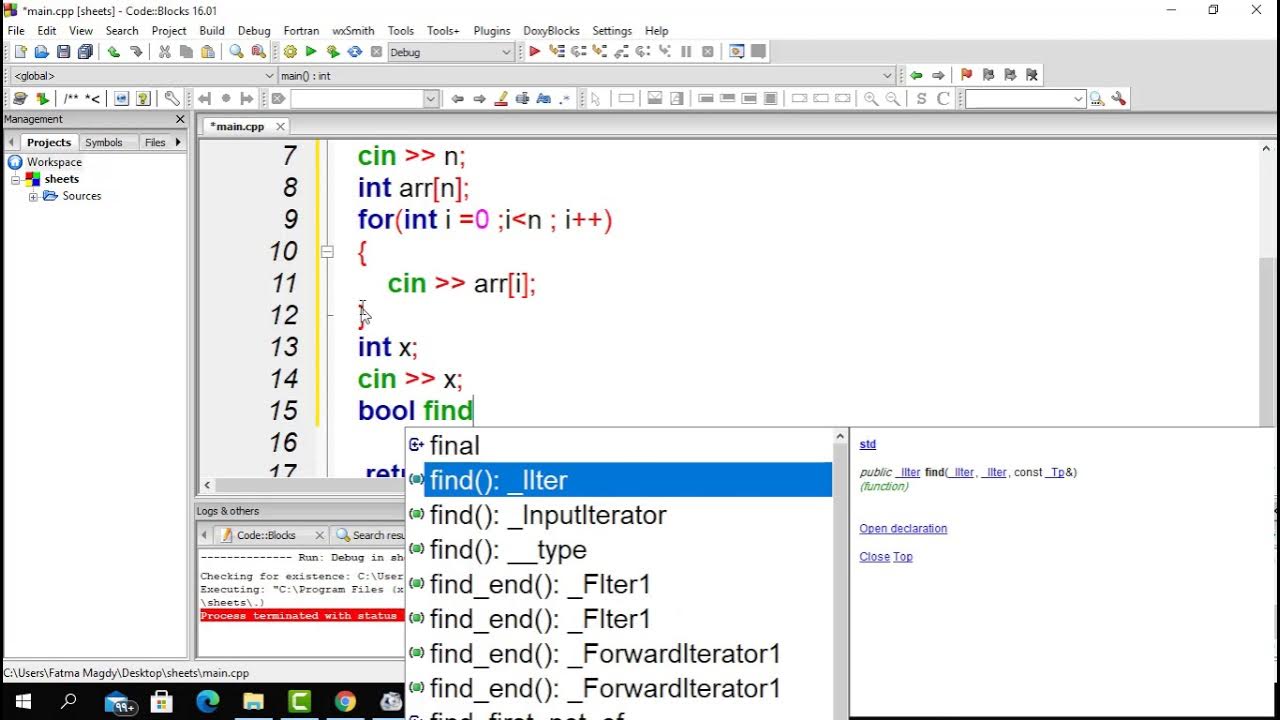Cut selection with the scissors icon
The width and height of the screenshot is (1280, 720).
point(164,52)
